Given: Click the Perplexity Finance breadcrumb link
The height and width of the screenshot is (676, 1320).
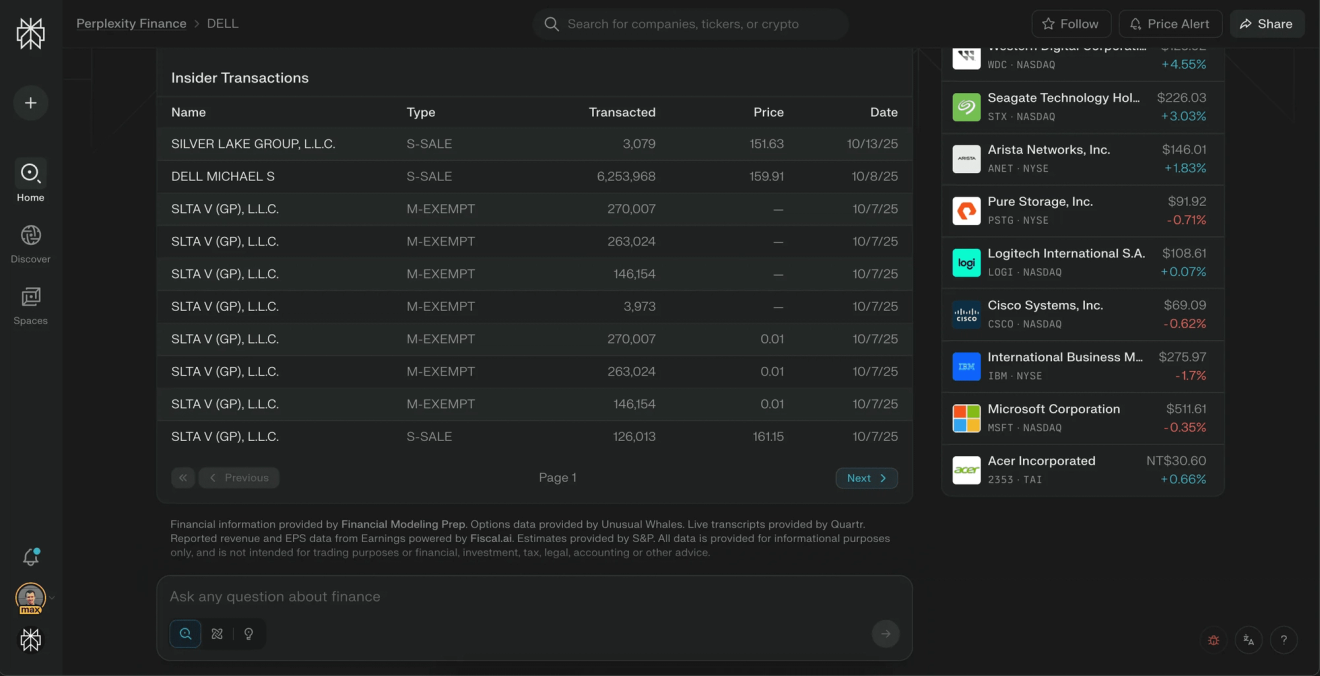Looking at the screenshot, I should tap(131, 23).
